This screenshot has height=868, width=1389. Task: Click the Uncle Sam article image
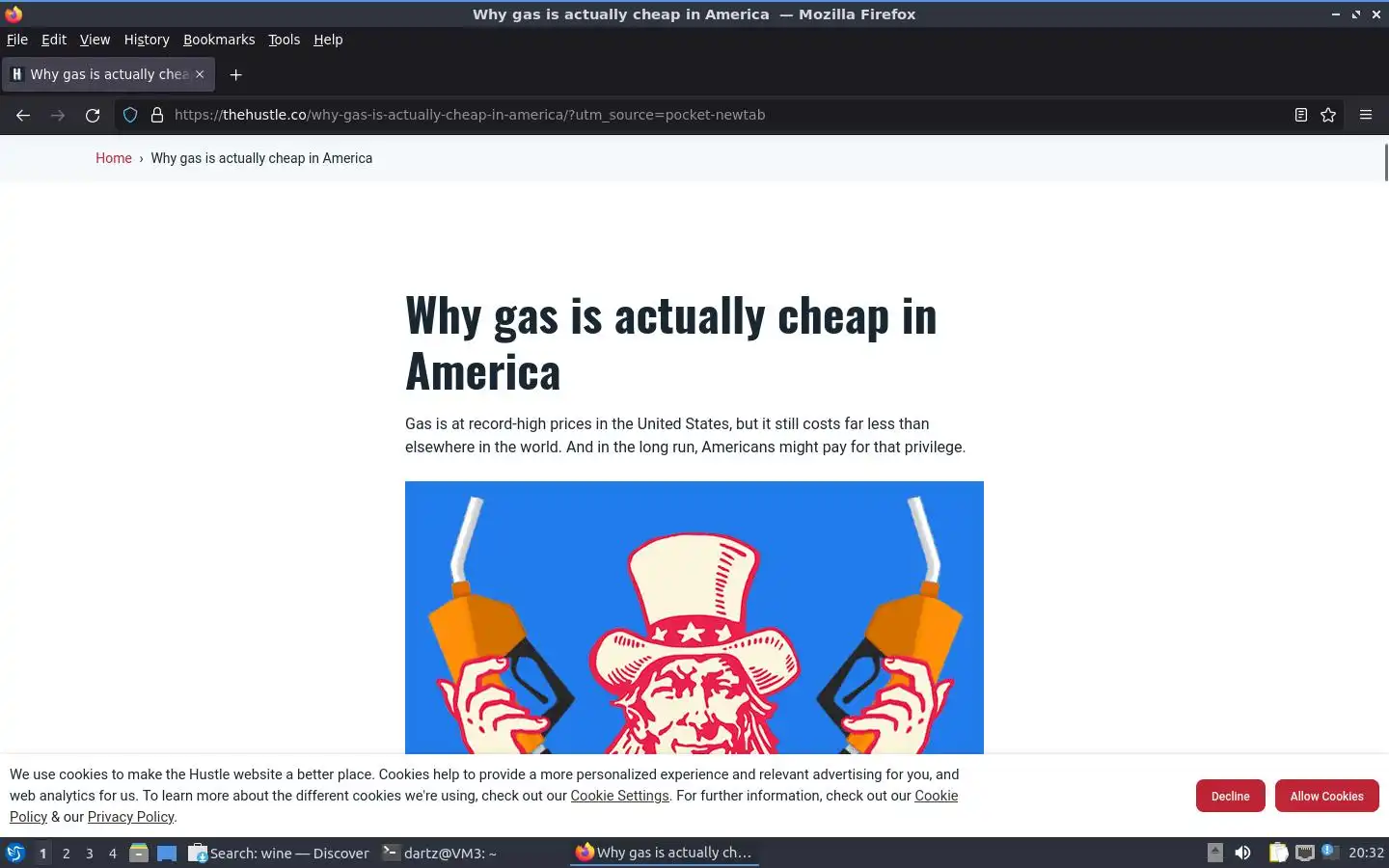click(694, 617)
